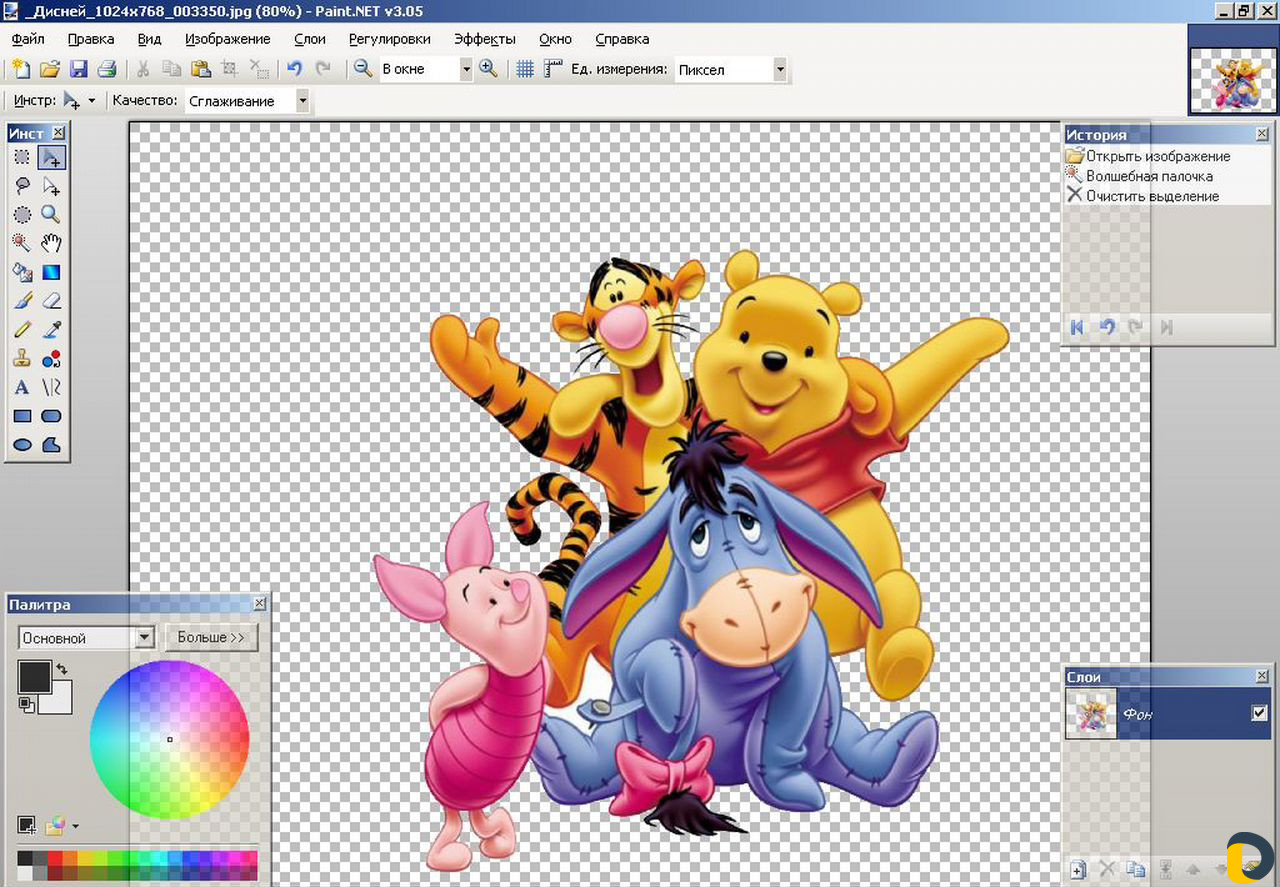The width and height of the screenshot is (1280, 887).
Task: Select the Move Selected Pixels tool
Action: pyautogui.click(x=51, y=157)
